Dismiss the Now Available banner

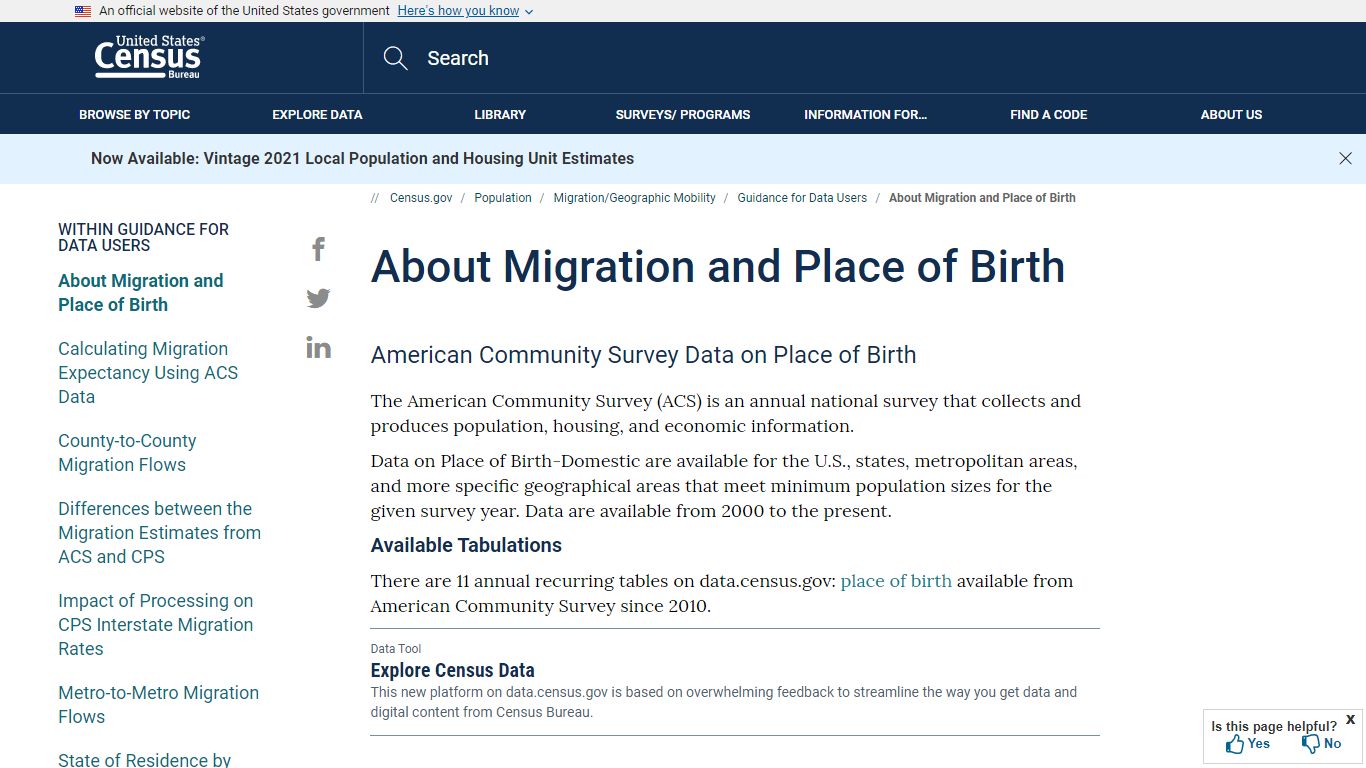click(x=1345, y=158)
